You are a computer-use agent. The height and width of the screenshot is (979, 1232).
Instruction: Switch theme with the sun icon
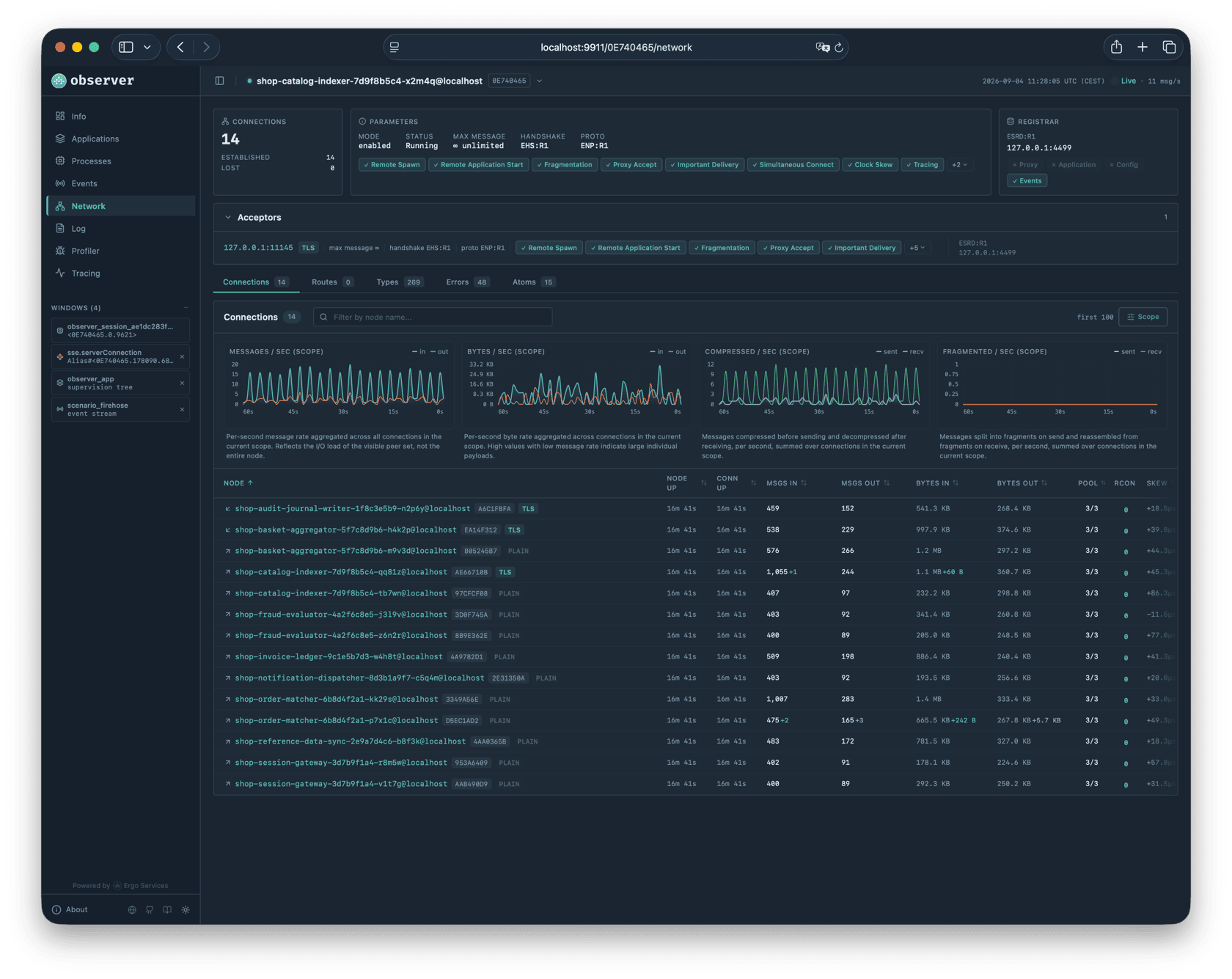186,909
